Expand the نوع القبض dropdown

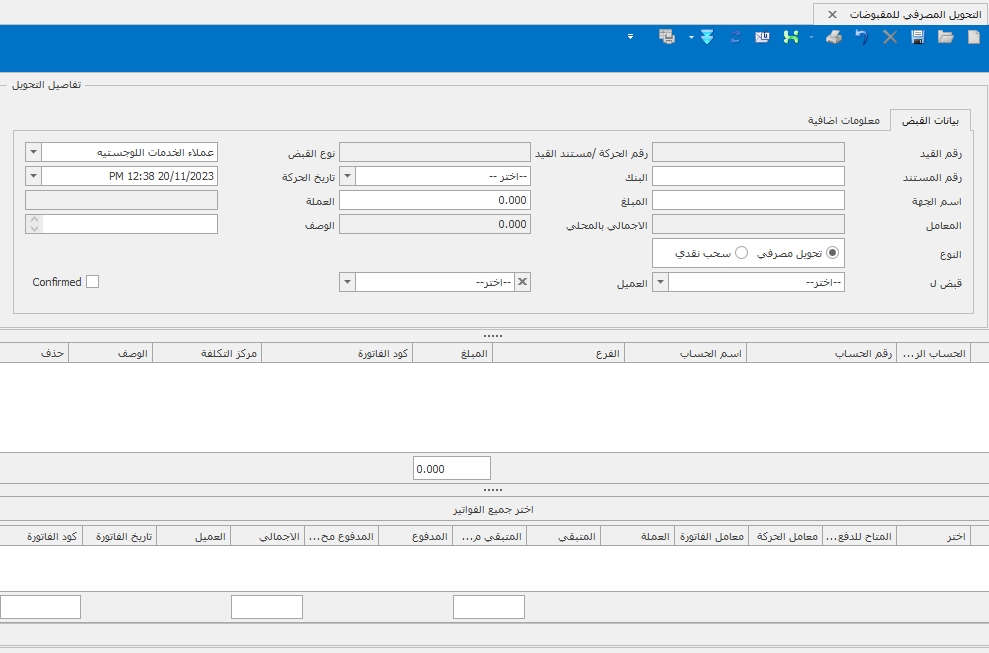33,152
